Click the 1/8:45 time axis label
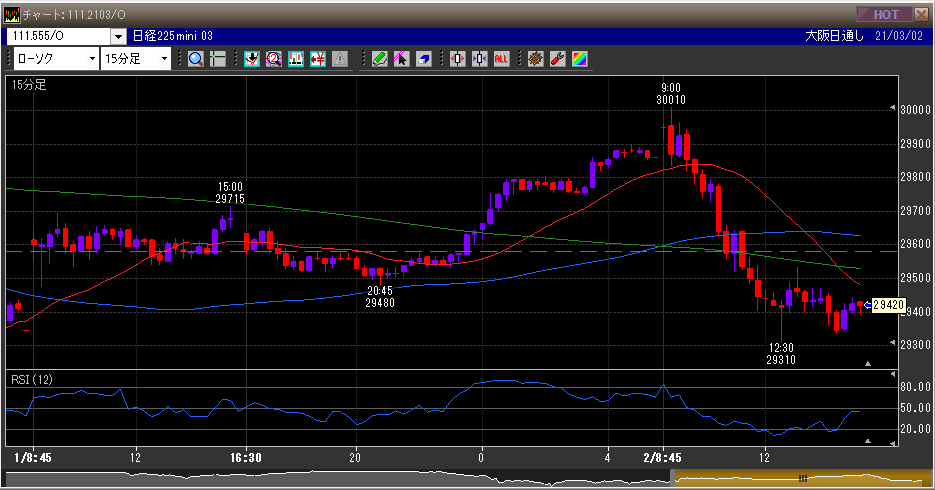 coord(32,458)
